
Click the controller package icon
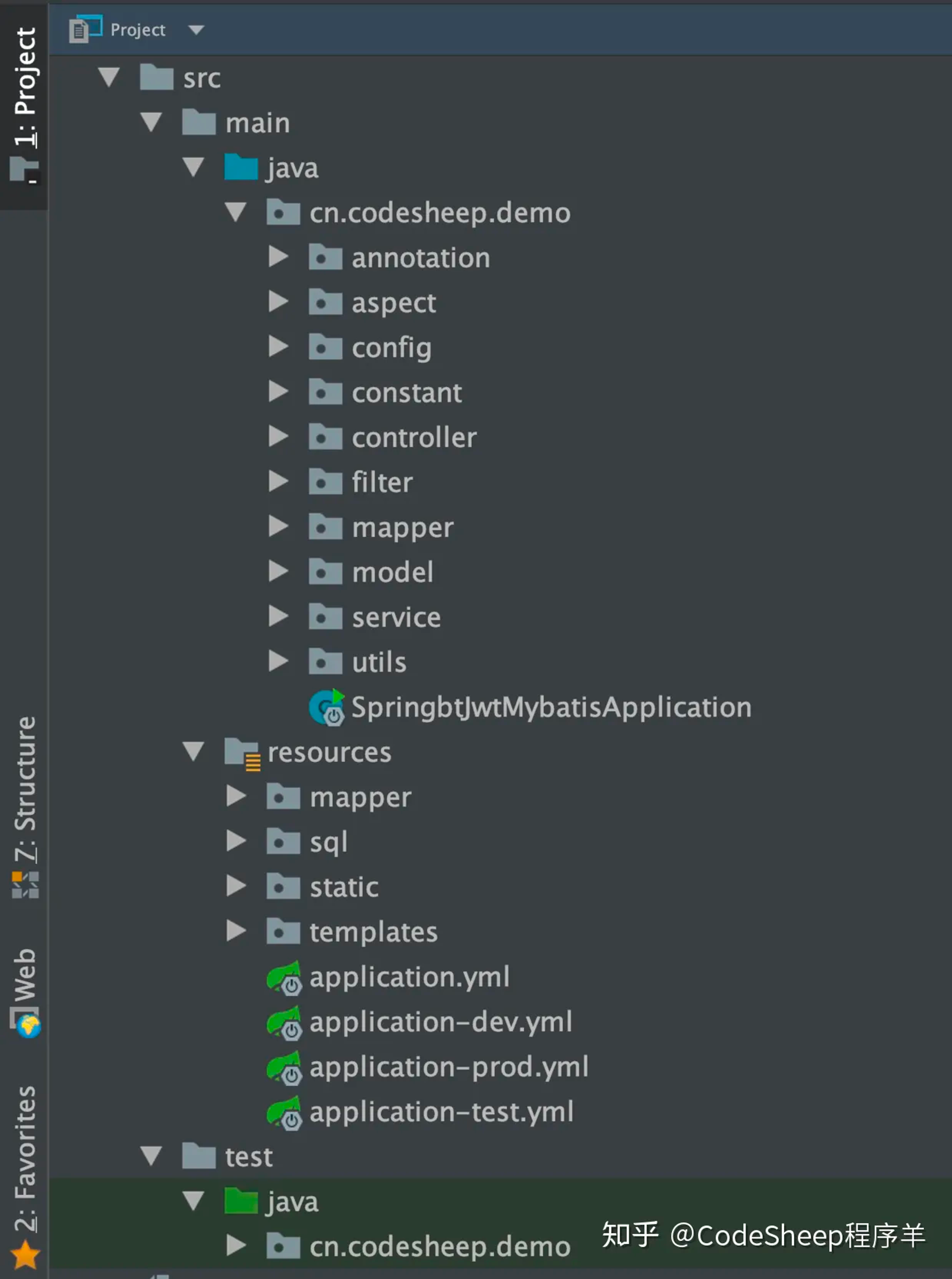coord(326,436)
